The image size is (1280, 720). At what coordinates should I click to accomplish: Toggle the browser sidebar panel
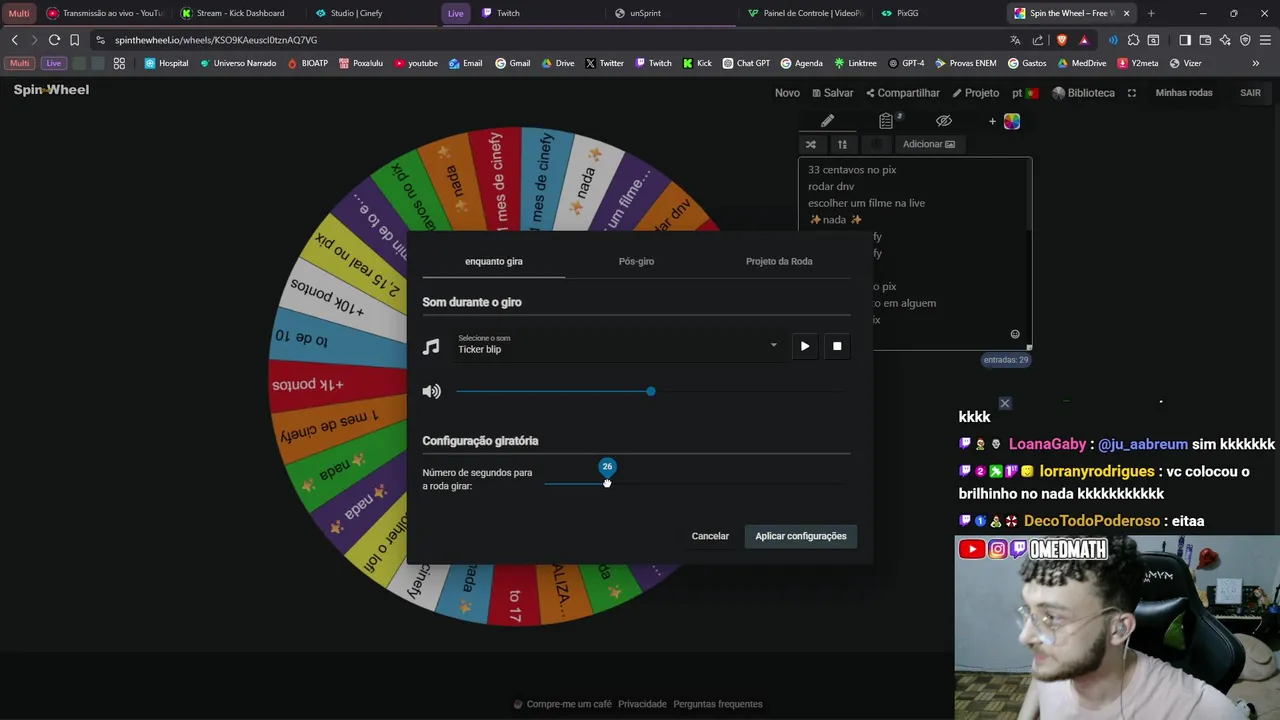pyautogui.click(x=1185, y=40)
